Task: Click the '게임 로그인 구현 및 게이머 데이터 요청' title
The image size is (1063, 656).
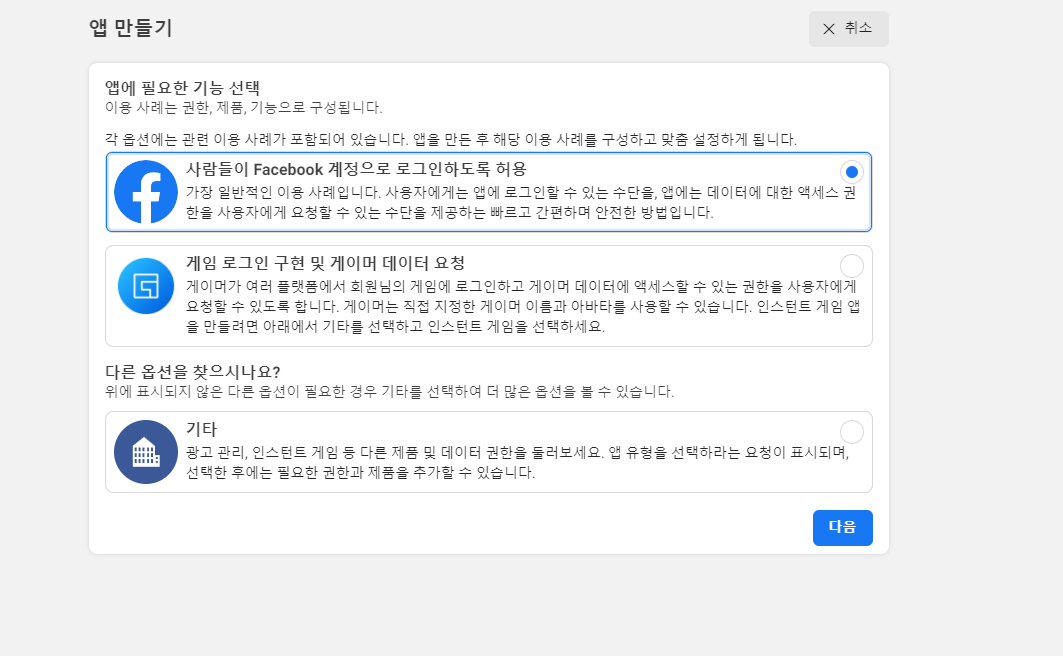Action: tap(325, 263)
